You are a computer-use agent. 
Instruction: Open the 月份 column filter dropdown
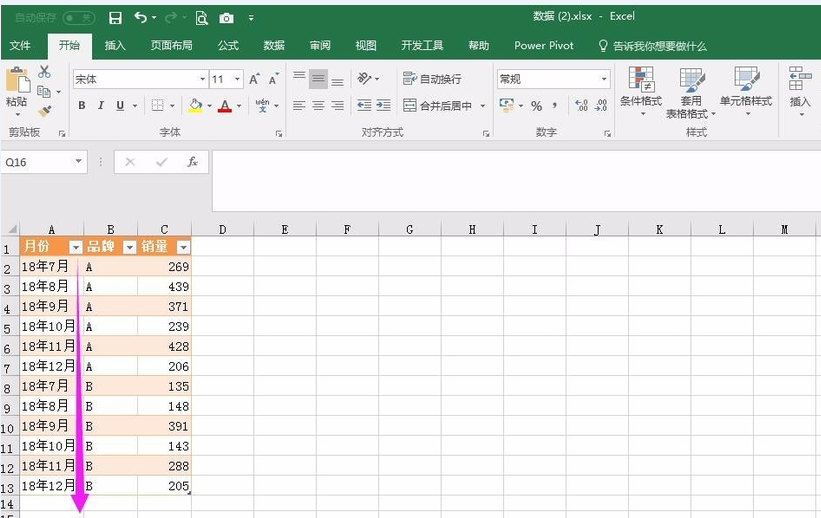tap(76, 247)
